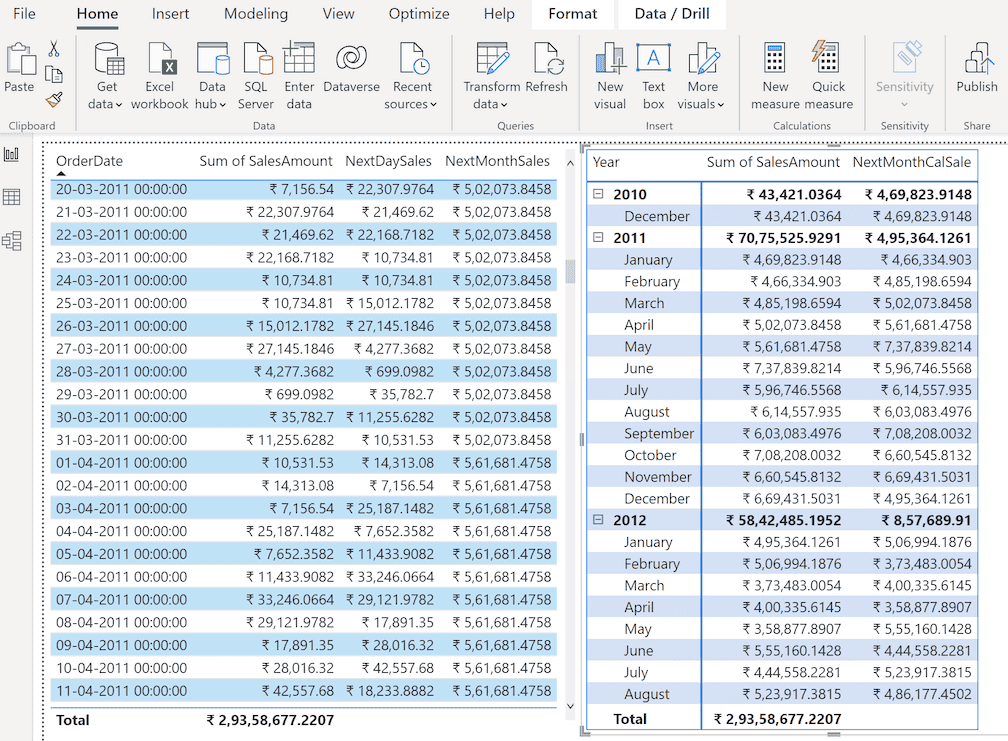The image size is (1008, 741).
Task: Publish the report
Action: pyautogui.click(x=976, y=70)
